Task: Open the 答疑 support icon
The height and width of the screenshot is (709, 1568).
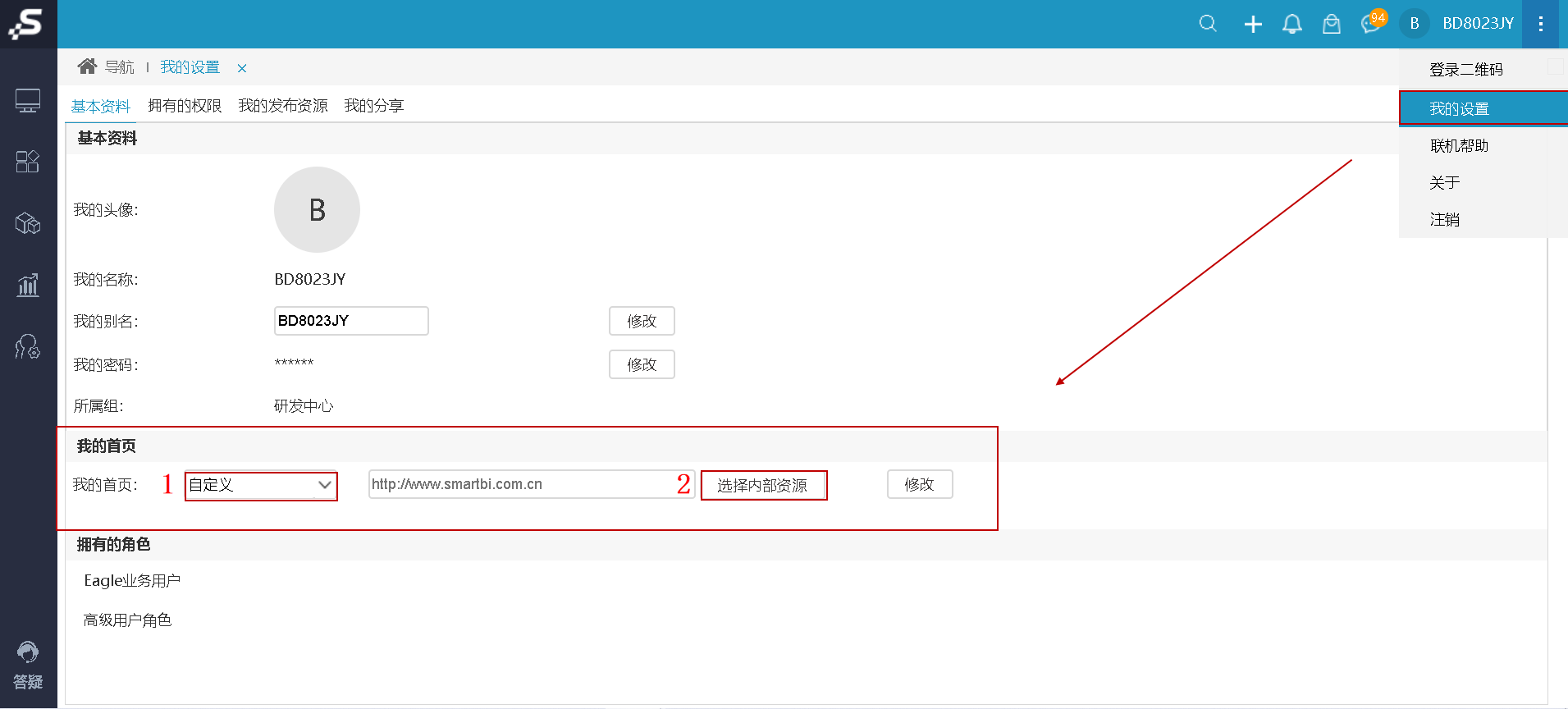Action: point(28,665)
